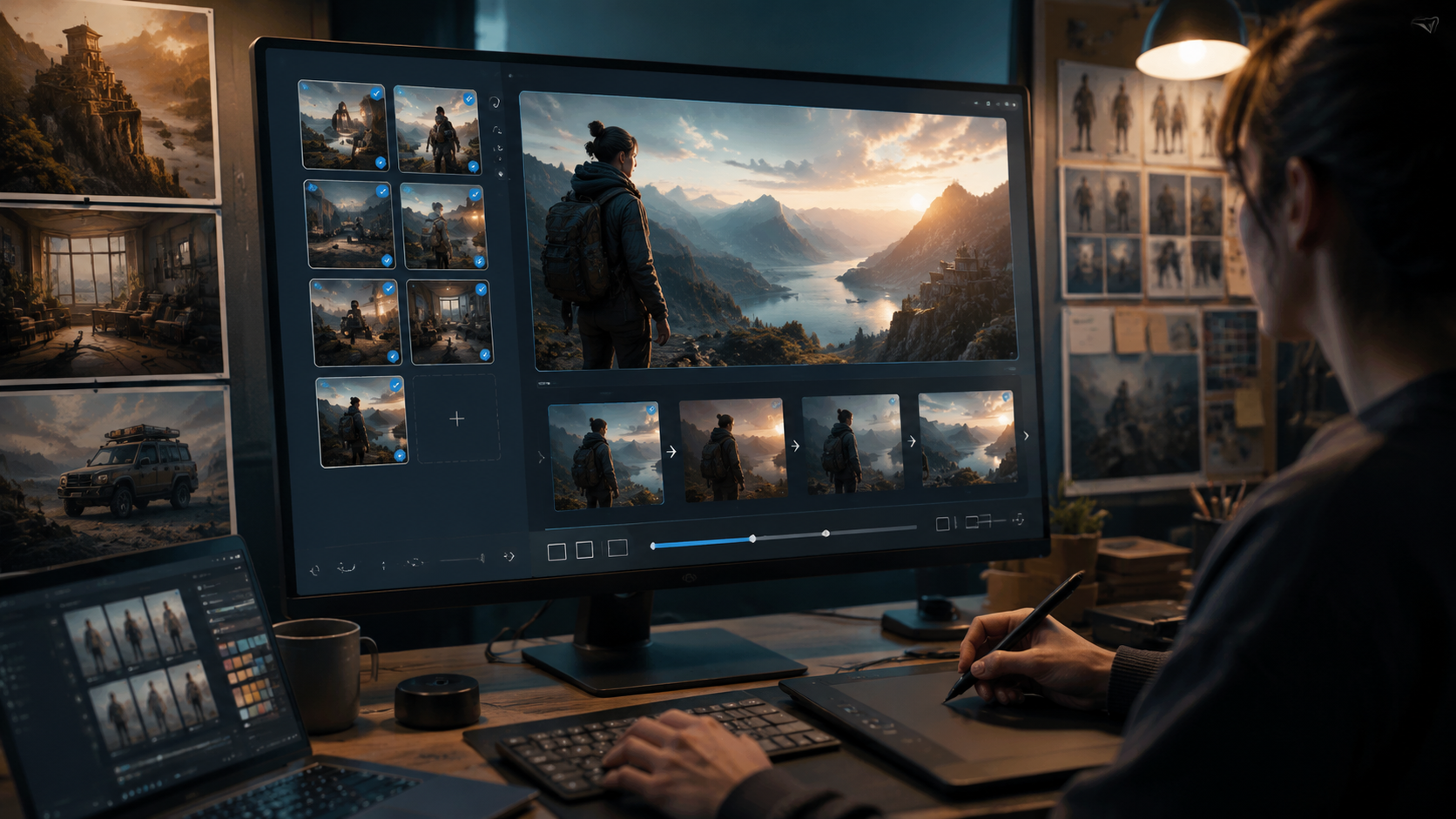Click the transition arrow between third and fourth frames
This screenshot has height=819, width=1456.
[912, 441]
